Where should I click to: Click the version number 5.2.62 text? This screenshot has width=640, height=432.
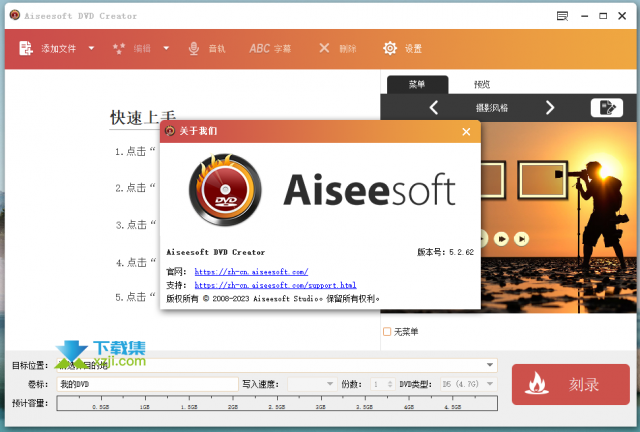pos(461,252)
